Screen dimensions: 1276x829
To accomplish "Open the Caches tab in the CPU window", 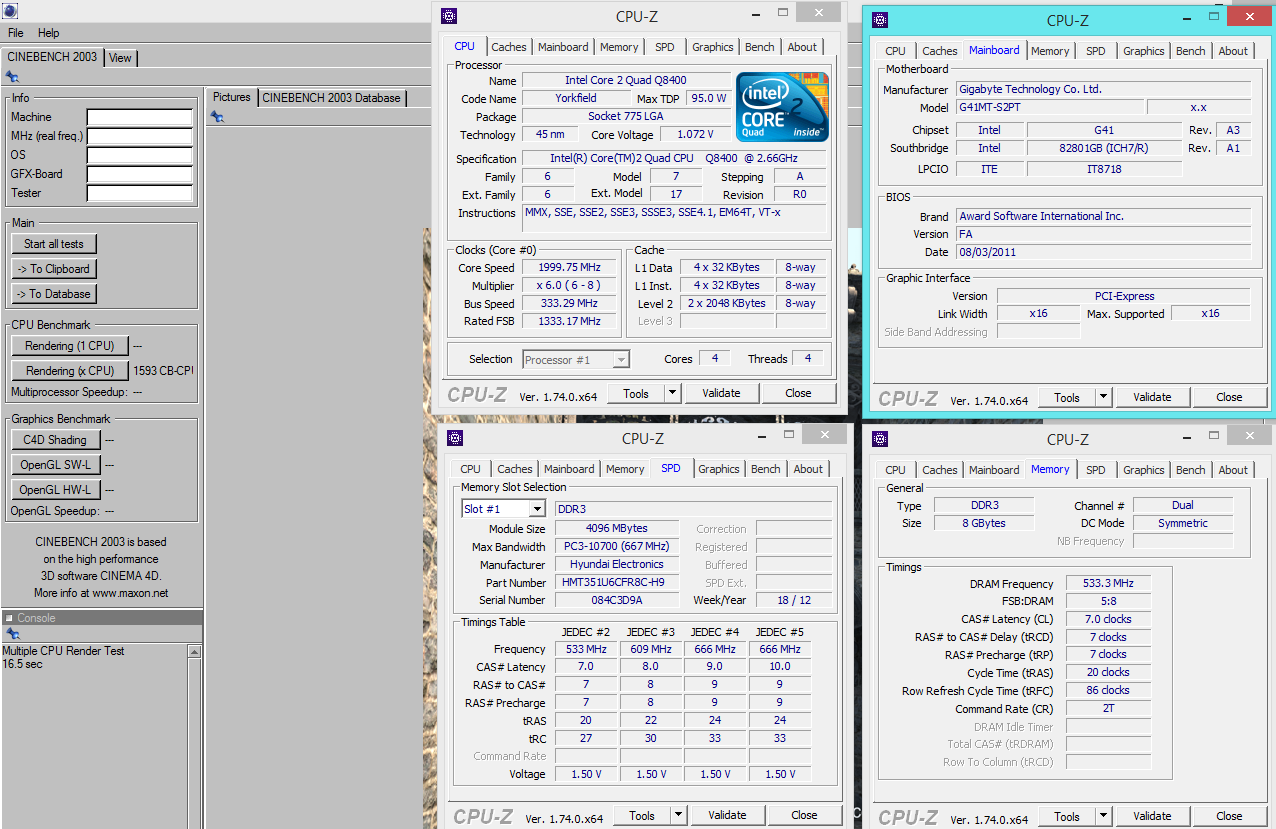I will [x=509, y=47].
